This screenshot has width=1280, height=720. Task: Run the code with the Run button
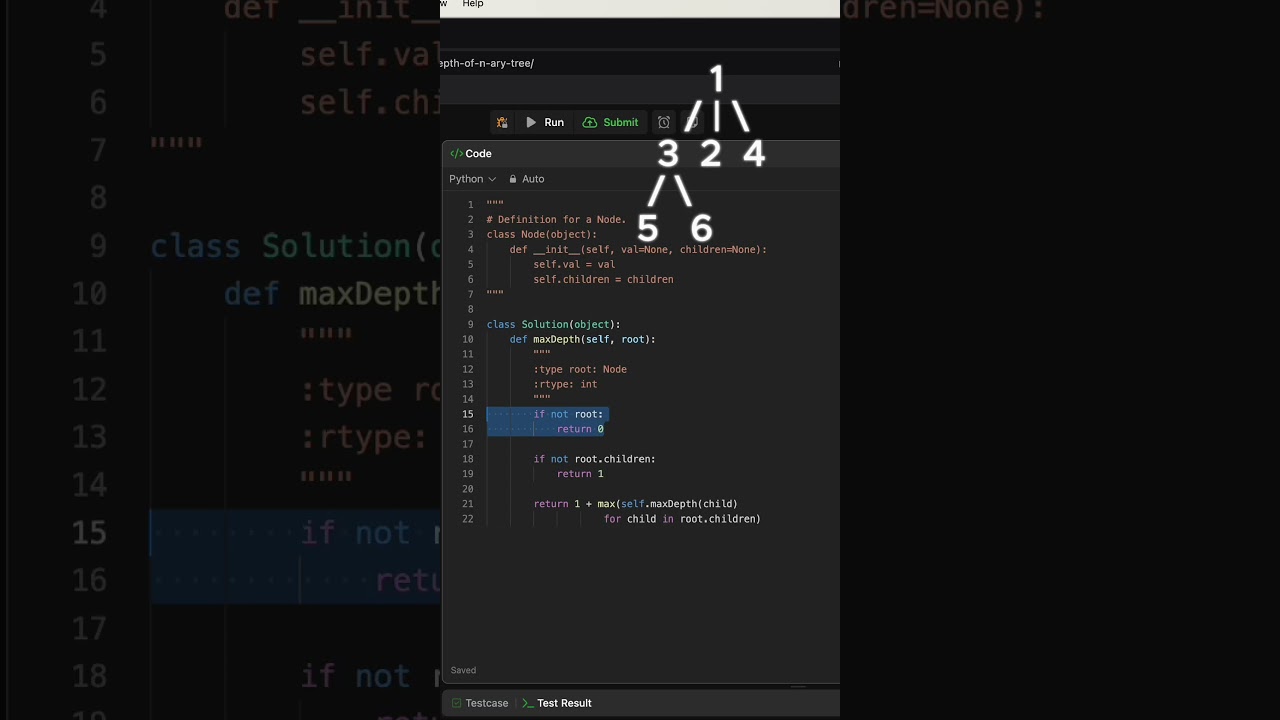click(545, 123)
